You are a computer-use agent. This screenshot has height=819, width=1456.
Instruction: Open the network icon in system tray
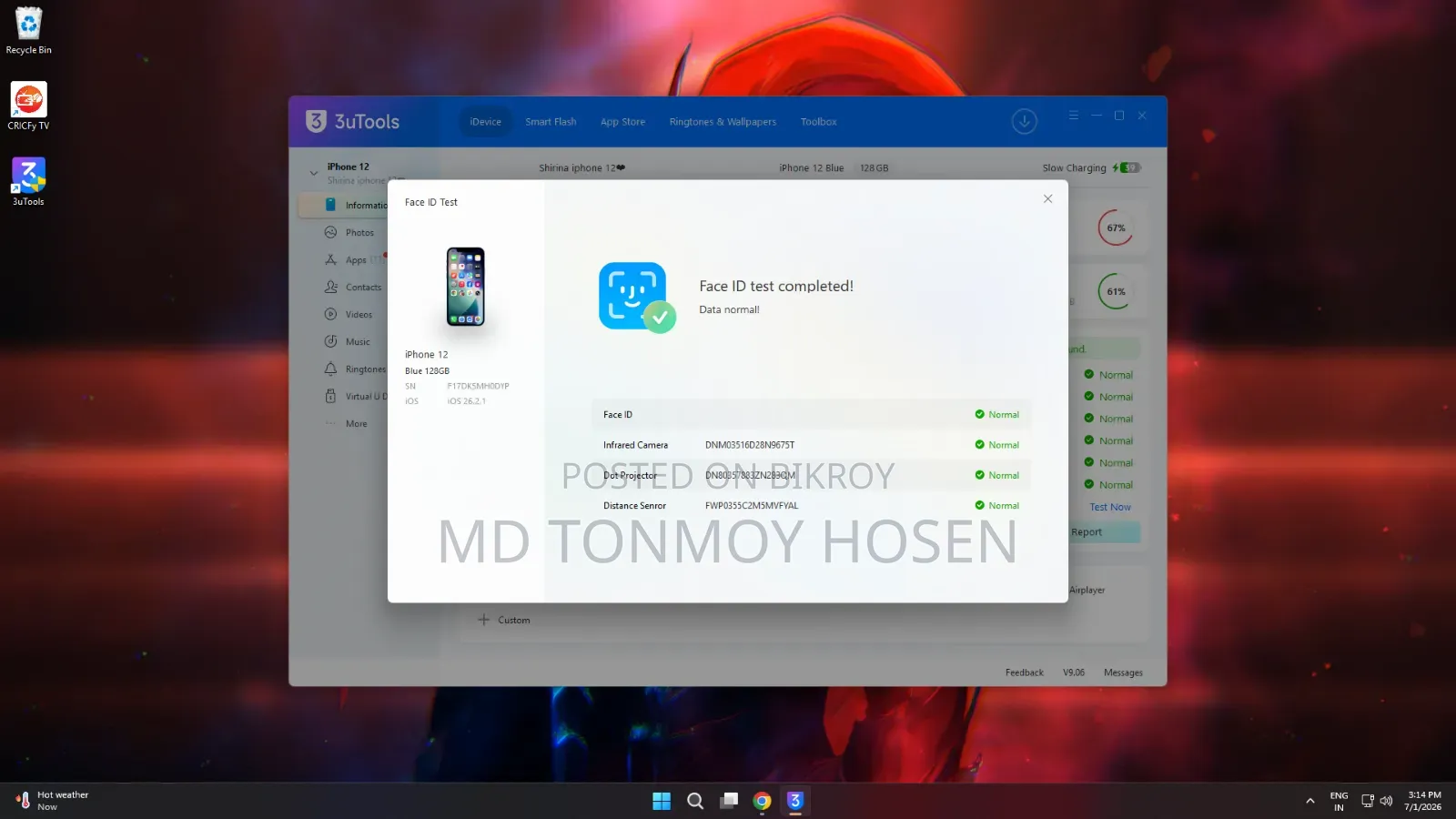pos(1367,801)
